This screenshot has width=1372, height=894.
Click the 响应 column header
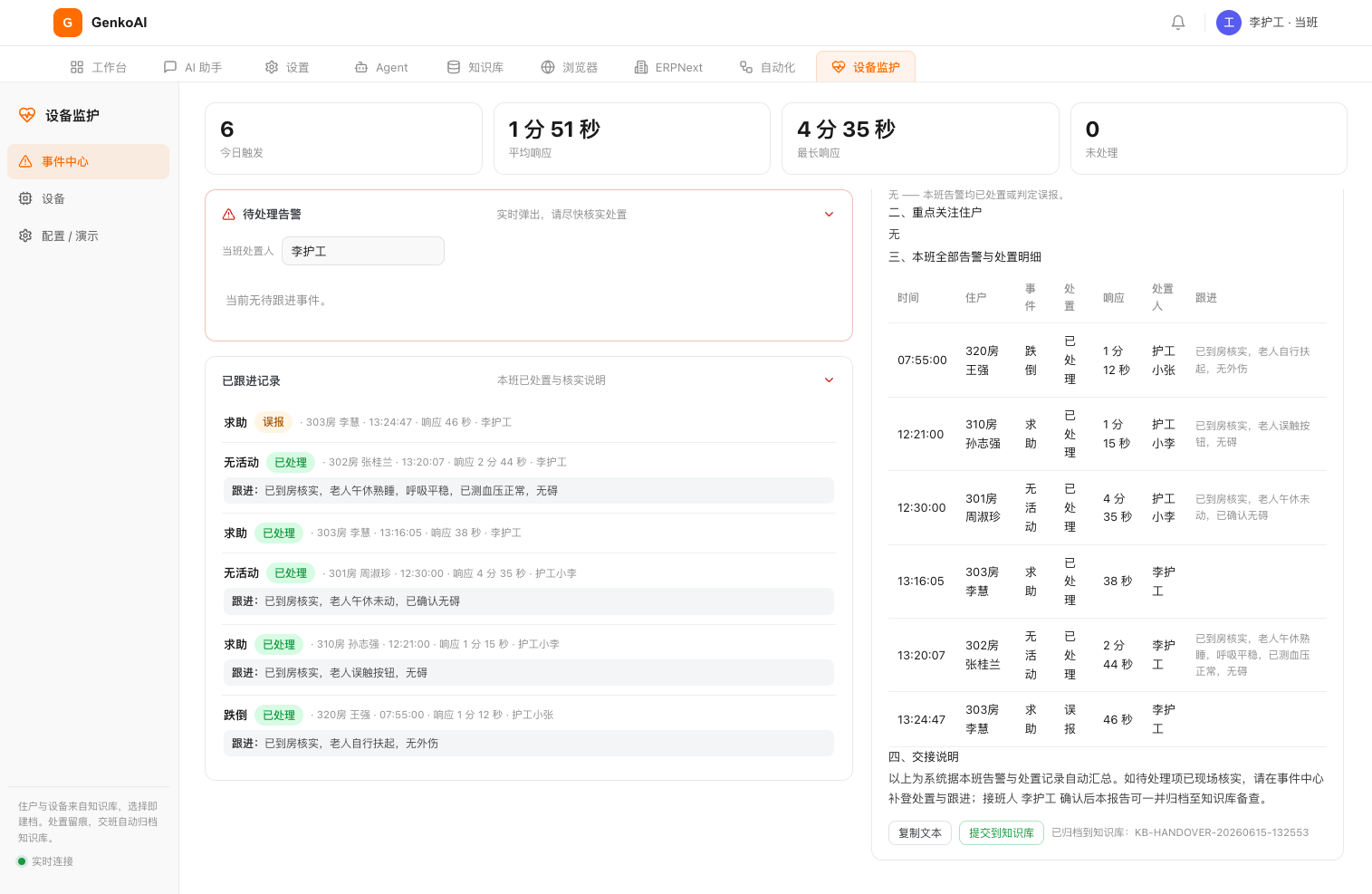coord(1114,298)
